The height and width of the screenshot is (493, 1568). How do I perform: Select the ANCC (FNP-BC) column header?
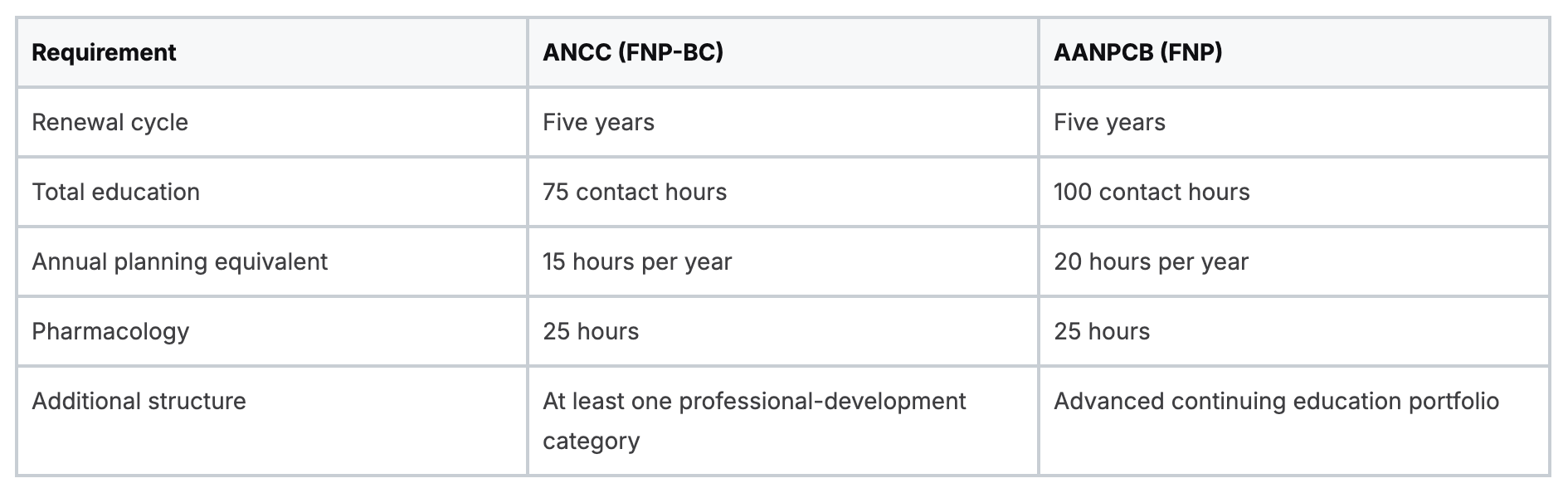click(x=633, y=52)
